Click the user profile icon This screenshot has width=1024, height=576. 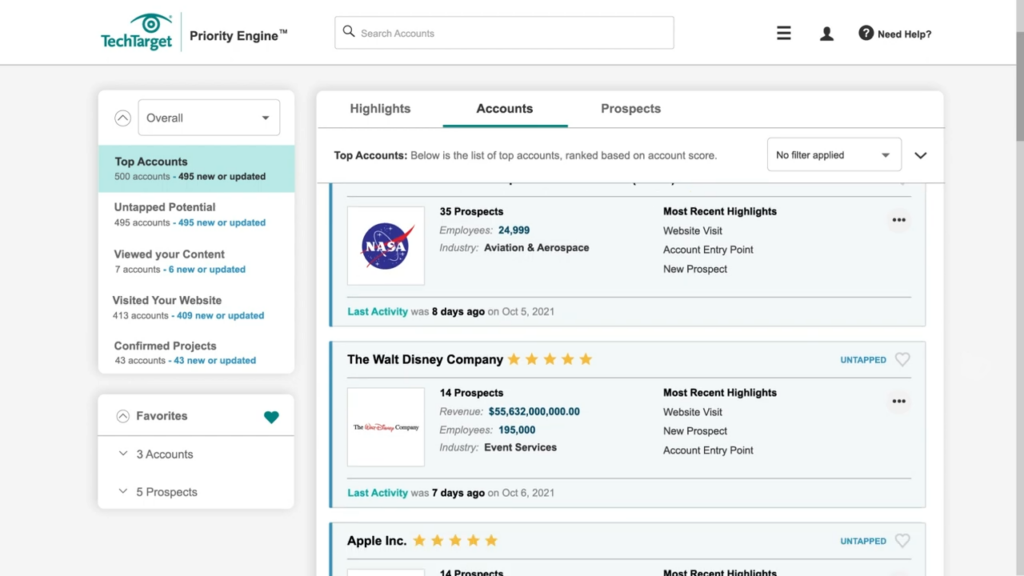[826, 32]
